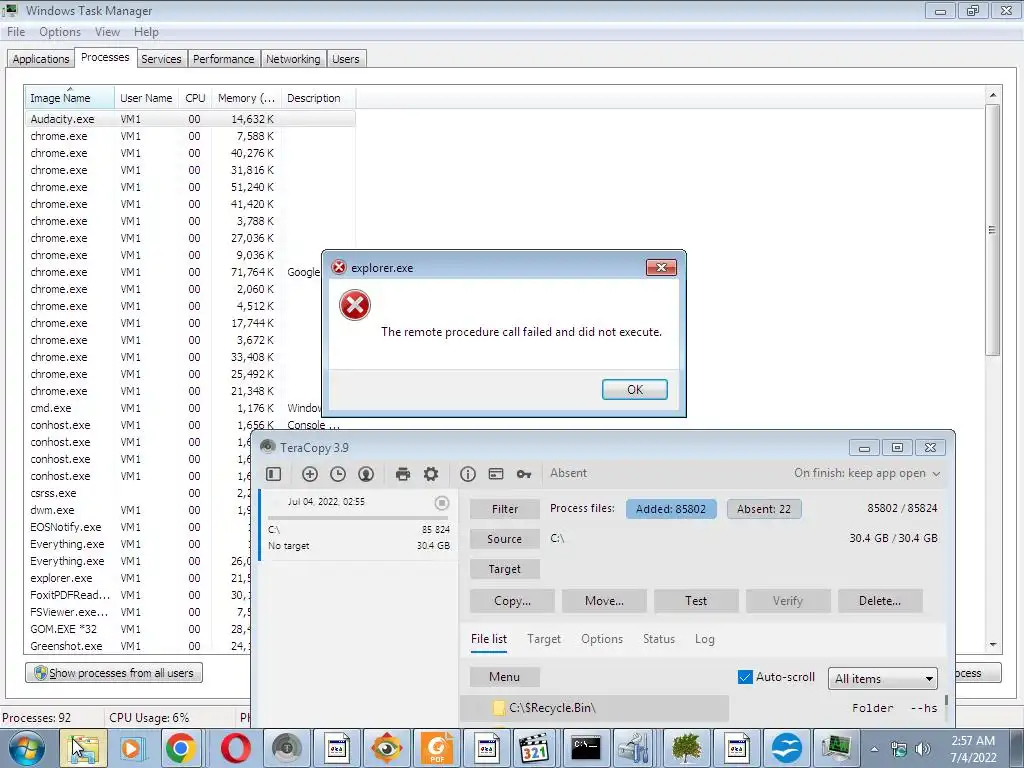Open TeraCopy Target tab
Viewport: 1024px width, 768px height.
[544, 639]
